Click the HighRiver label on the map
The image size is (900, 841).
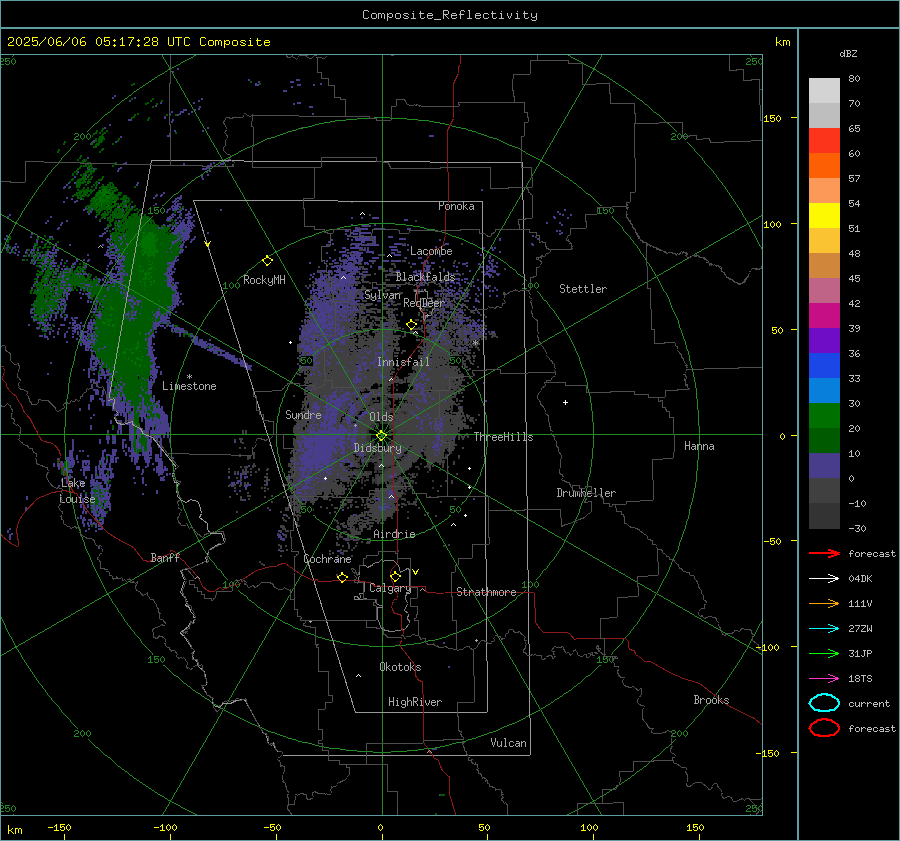click(415, 702)
